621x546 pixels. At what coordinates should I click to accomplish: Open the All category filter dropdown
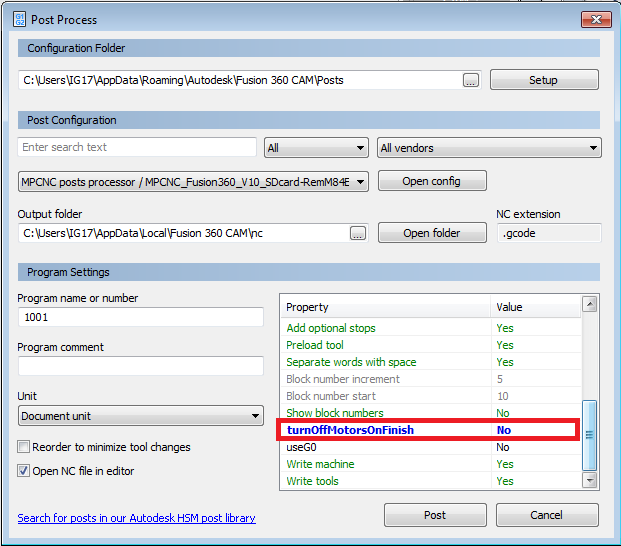point(316,148)
